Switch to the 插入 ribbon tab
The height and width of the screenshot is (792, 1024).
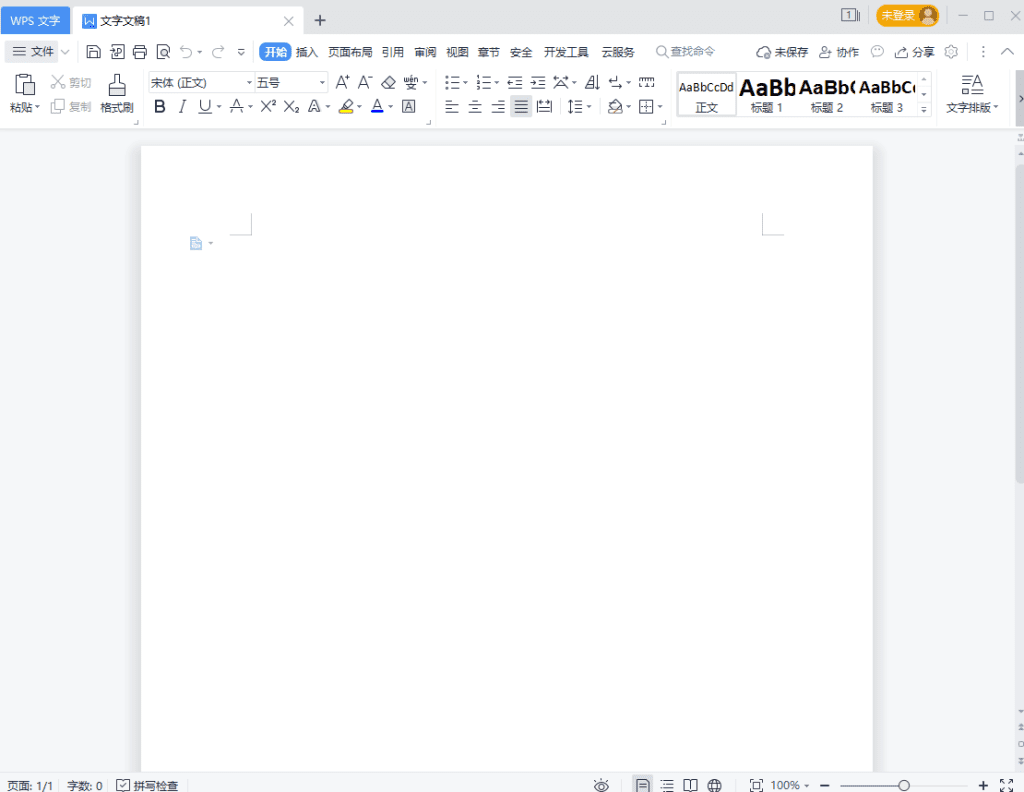click(306, 51)
